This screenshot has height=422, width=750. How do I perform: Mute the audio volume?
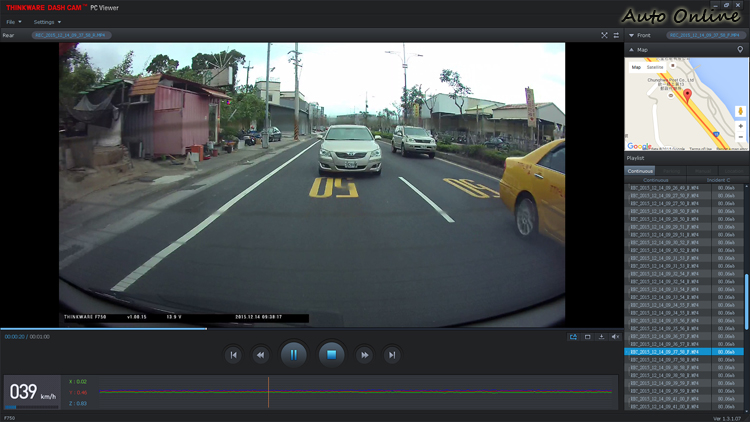615,337
